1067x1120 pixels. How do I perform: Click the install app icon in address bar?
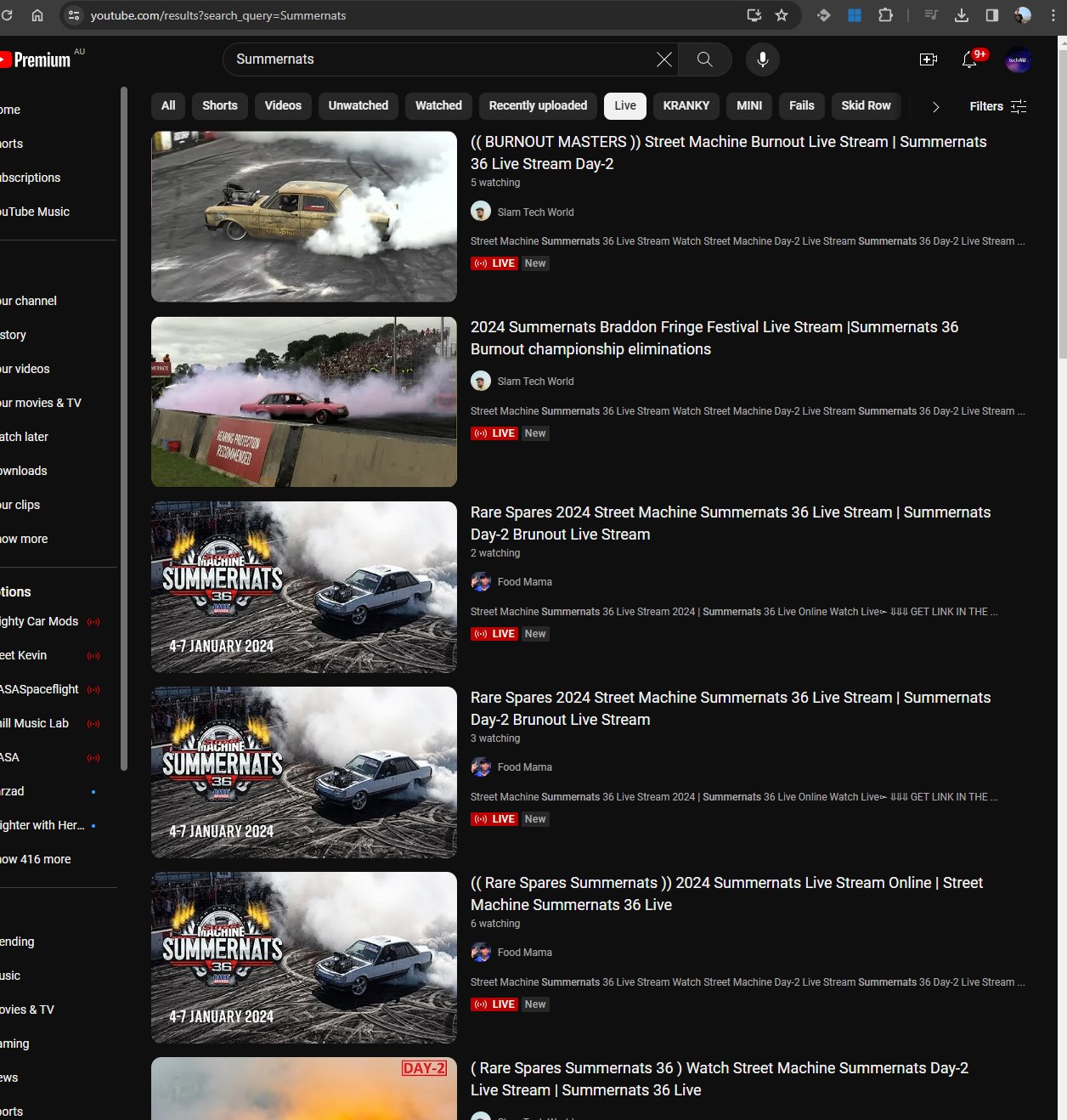pos(754,15)
